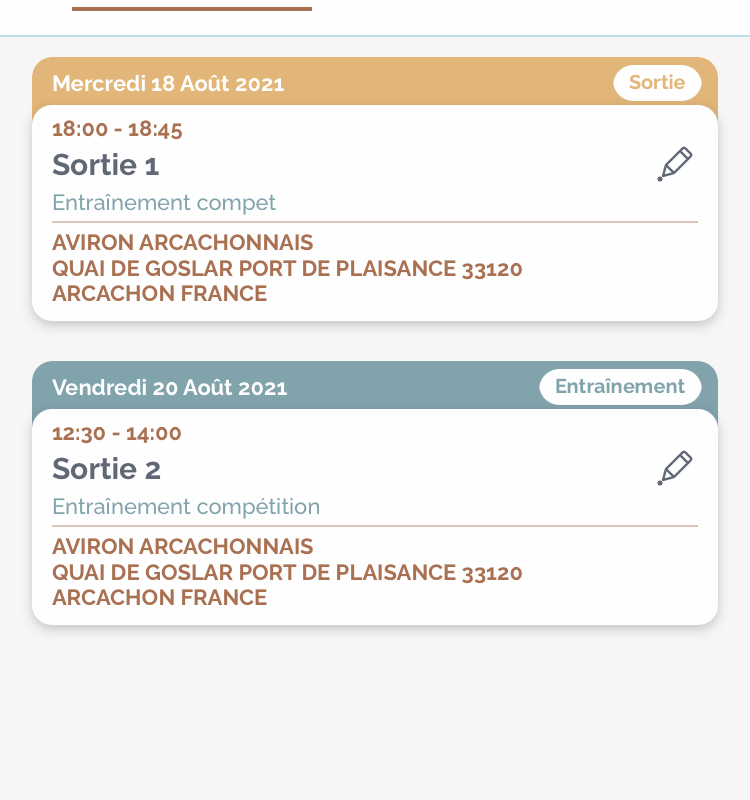The height and width of the screenshot is (800, 750).
Task: Click the Entraînement compétition subtitle
Action: [186, 507]
